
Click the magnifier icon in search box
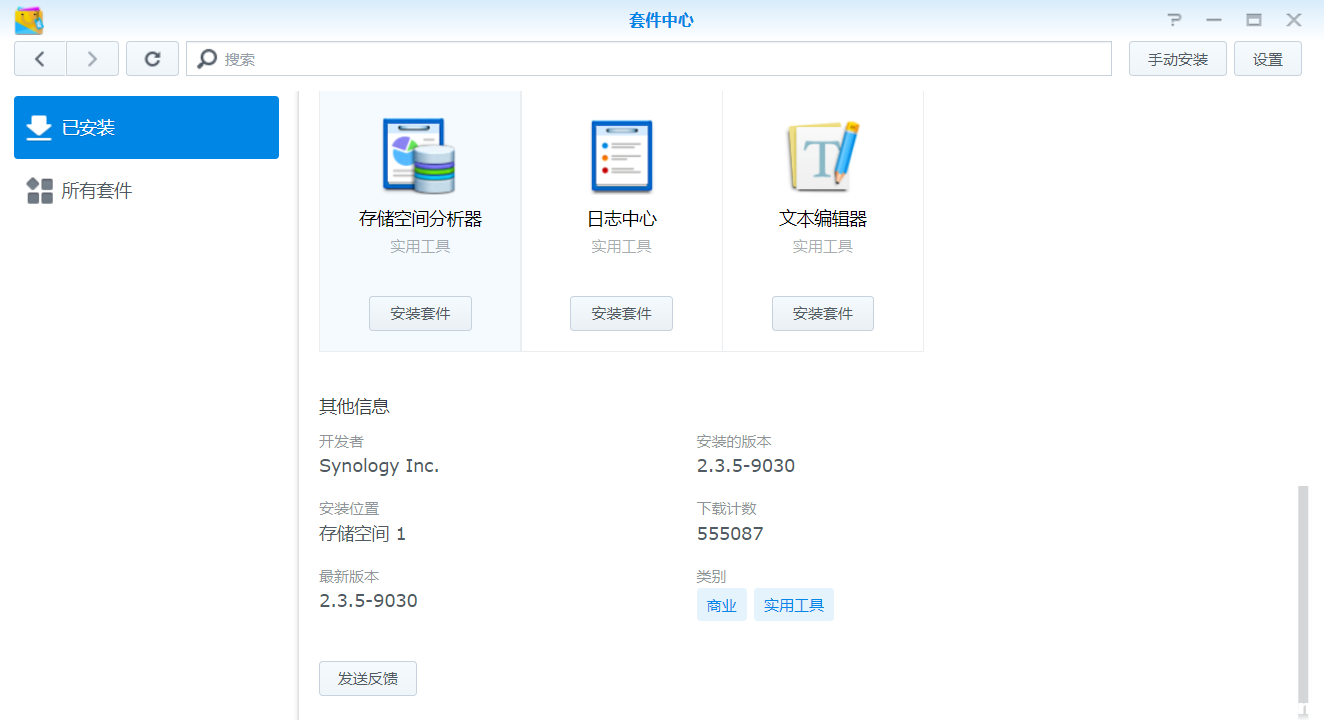(x=207, y=59)
